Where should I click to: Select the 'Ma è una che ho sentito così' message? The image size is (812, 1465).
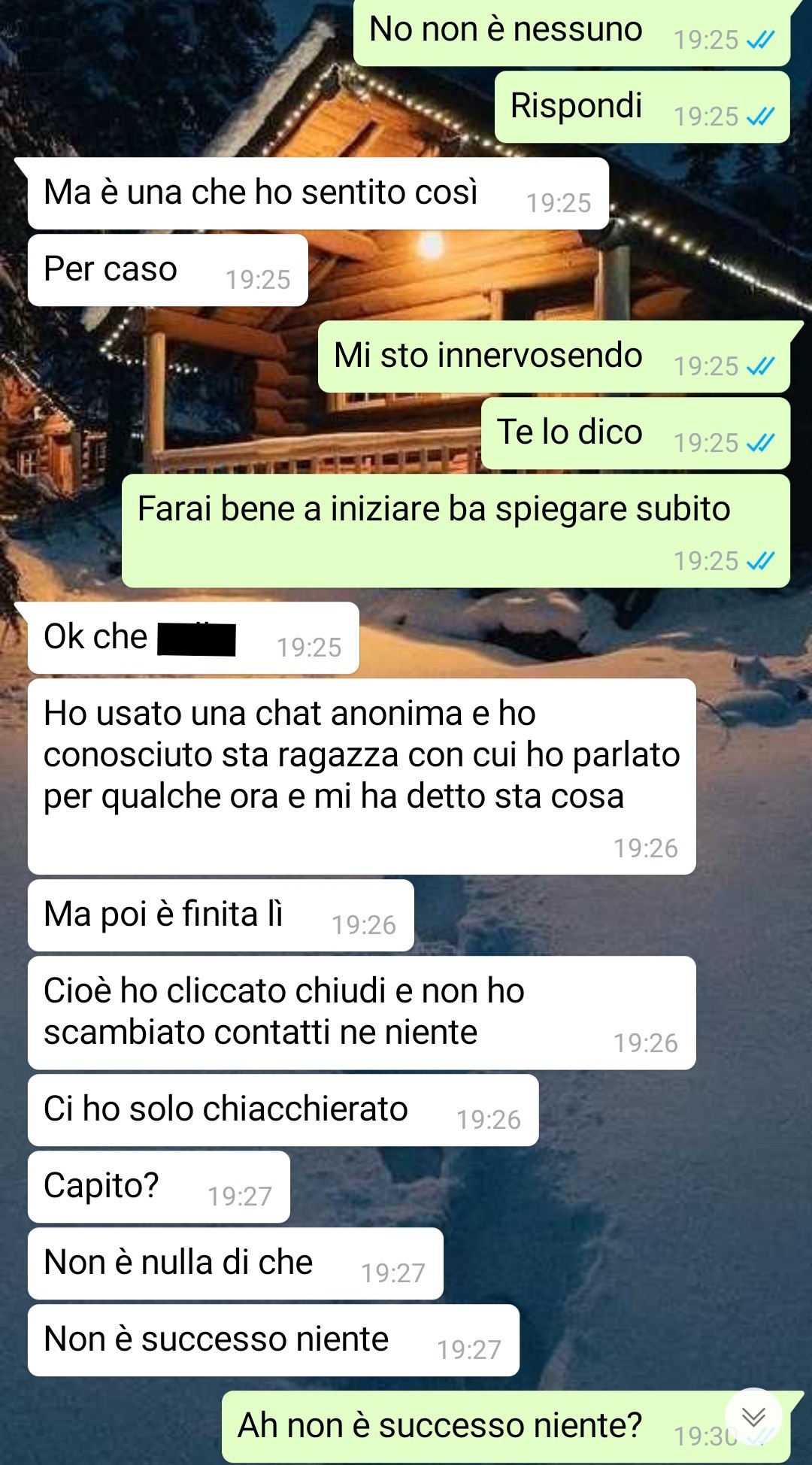(x=318, y=193)
